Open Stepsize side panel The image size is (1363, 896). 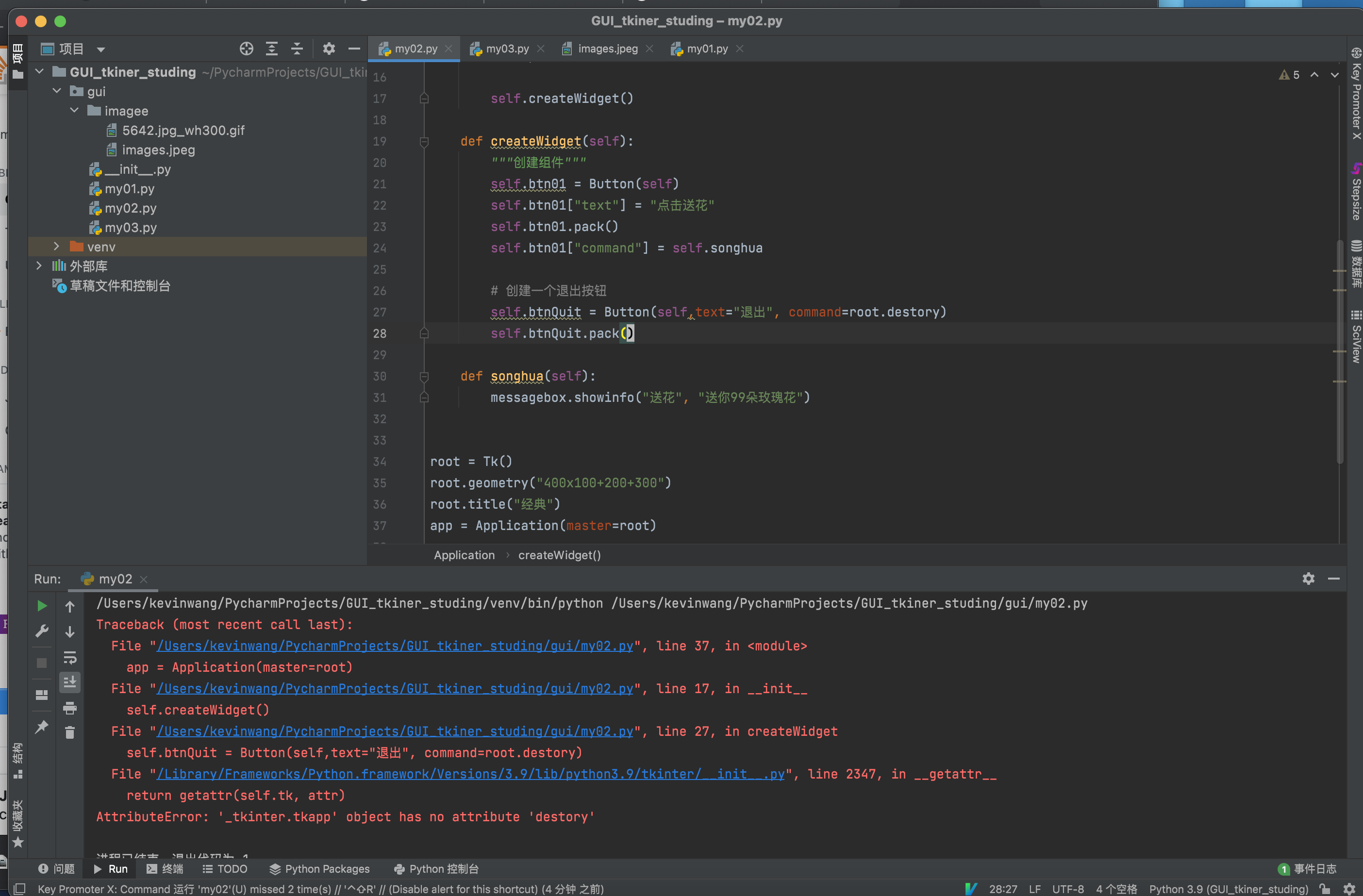click(1356, 192)
